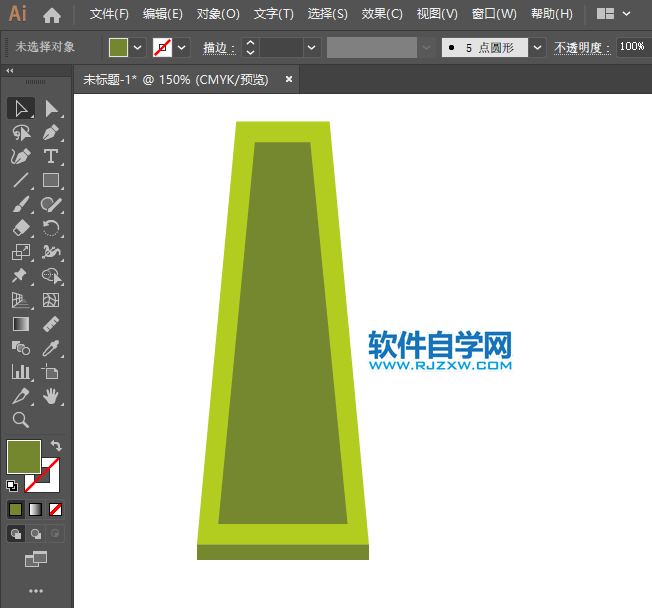Click the 描边 stroke panel link

pyautogui.click(x=219, y=48)
